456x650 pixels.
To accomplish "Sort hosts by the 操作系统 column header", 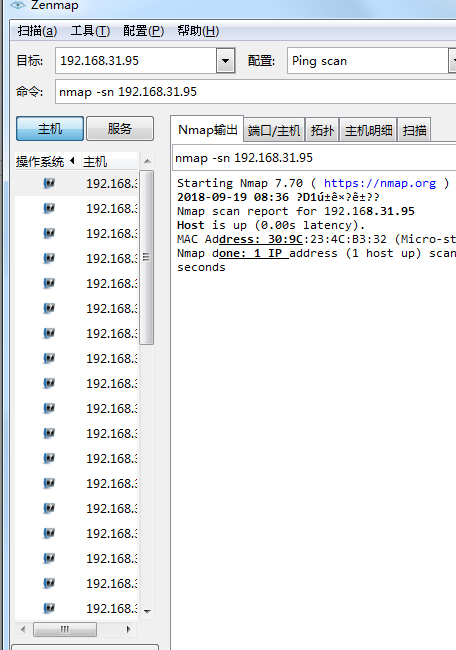I will pos(47,161).
